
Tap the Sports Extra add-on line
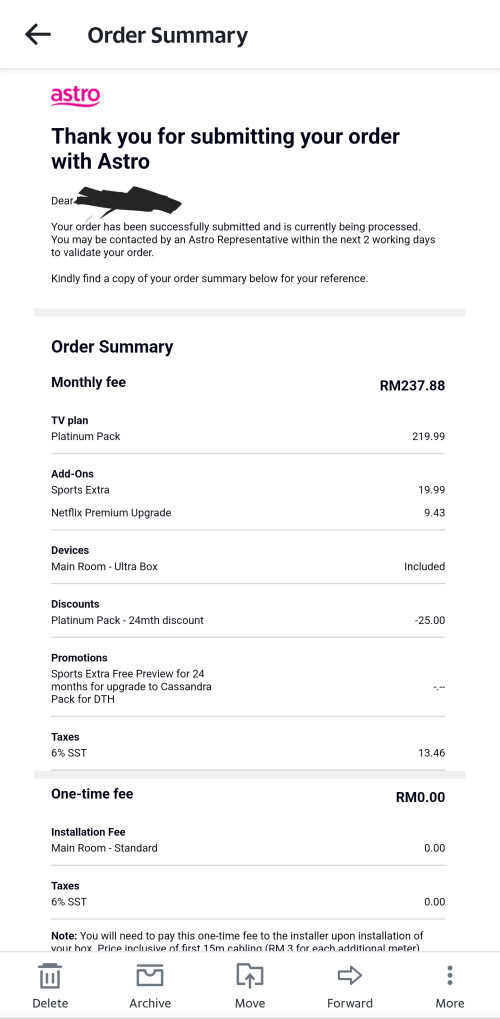(x=248, y=489)
